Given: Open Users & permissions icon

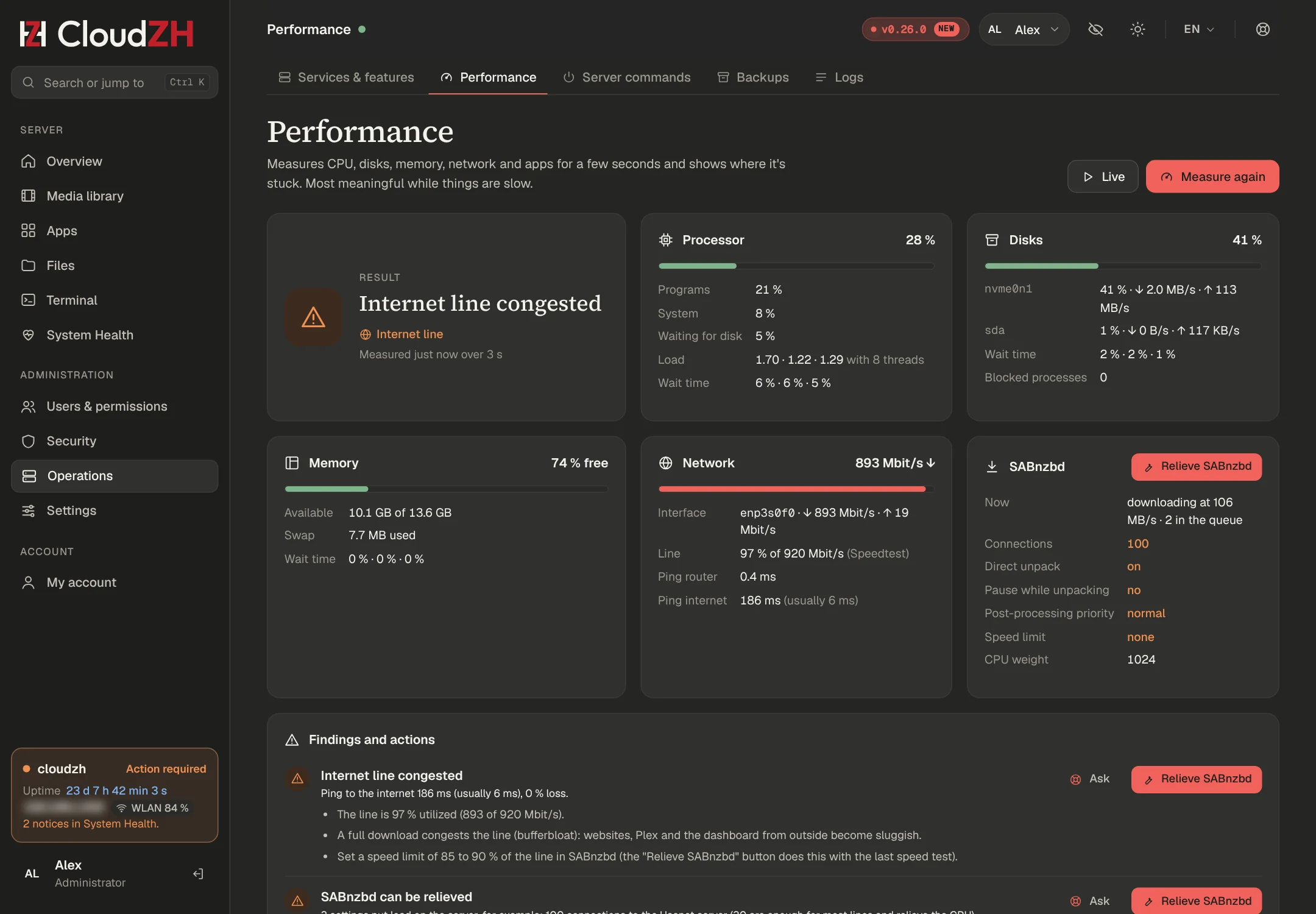Looking at the screenshot, I should pos(28,406).
